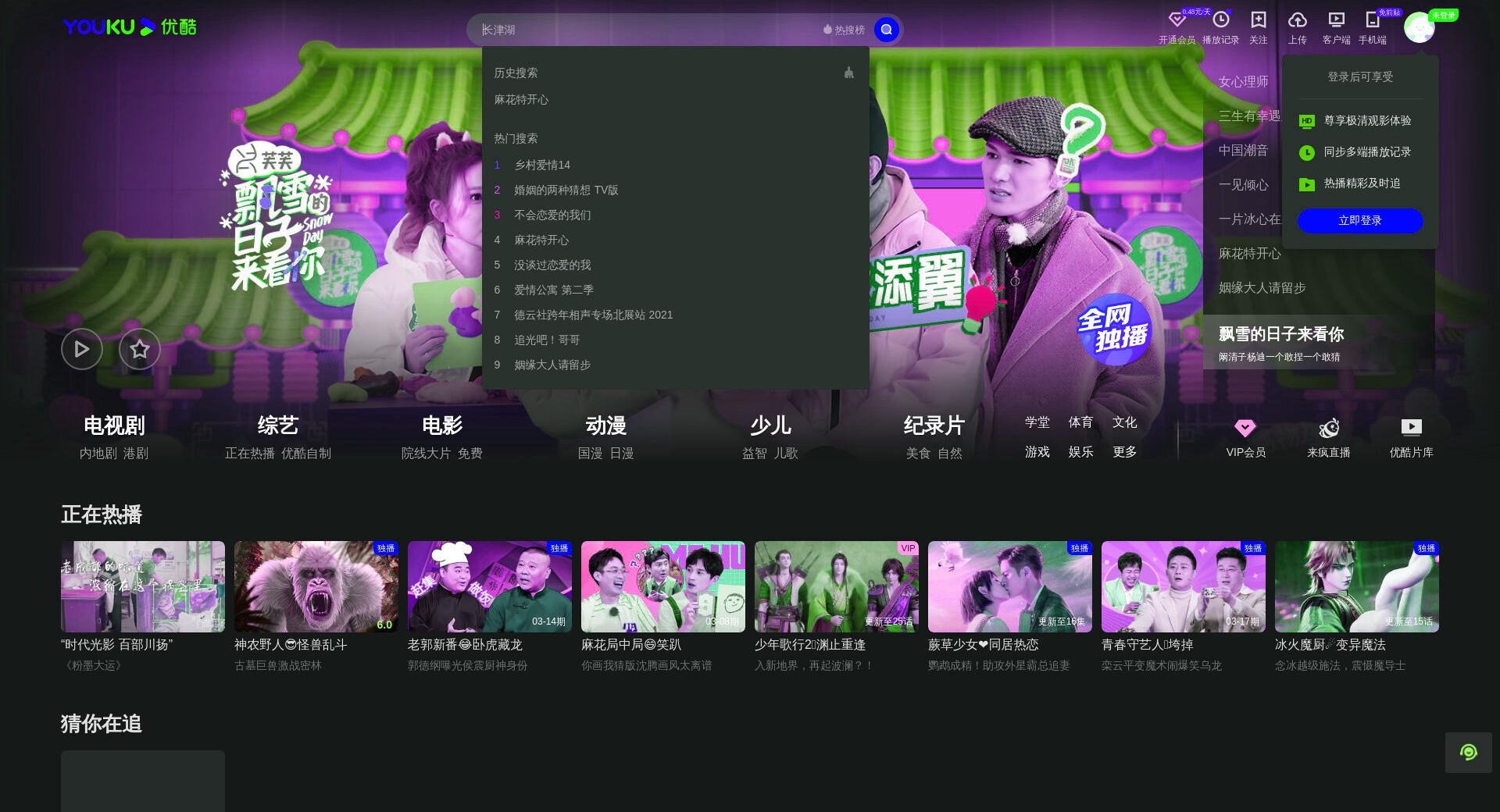1500x812 pixels.
Task: Open thumbnail for 青春守艺人垮掉
Action: click(x=1184, y=586)
